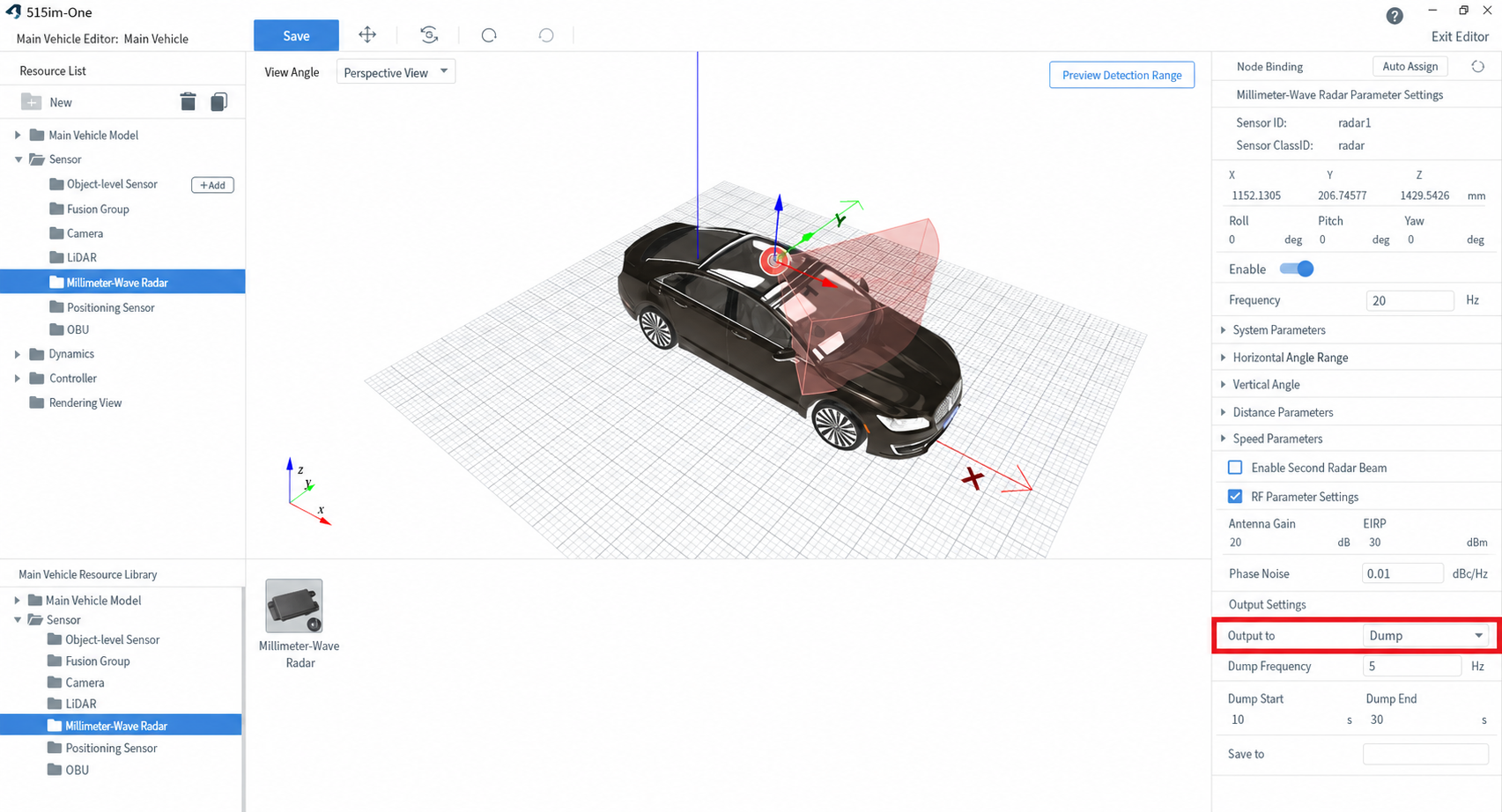Screen dimensions: 1502x812
Task: Select Camera in Resource Library
Action: pos(76,683)
